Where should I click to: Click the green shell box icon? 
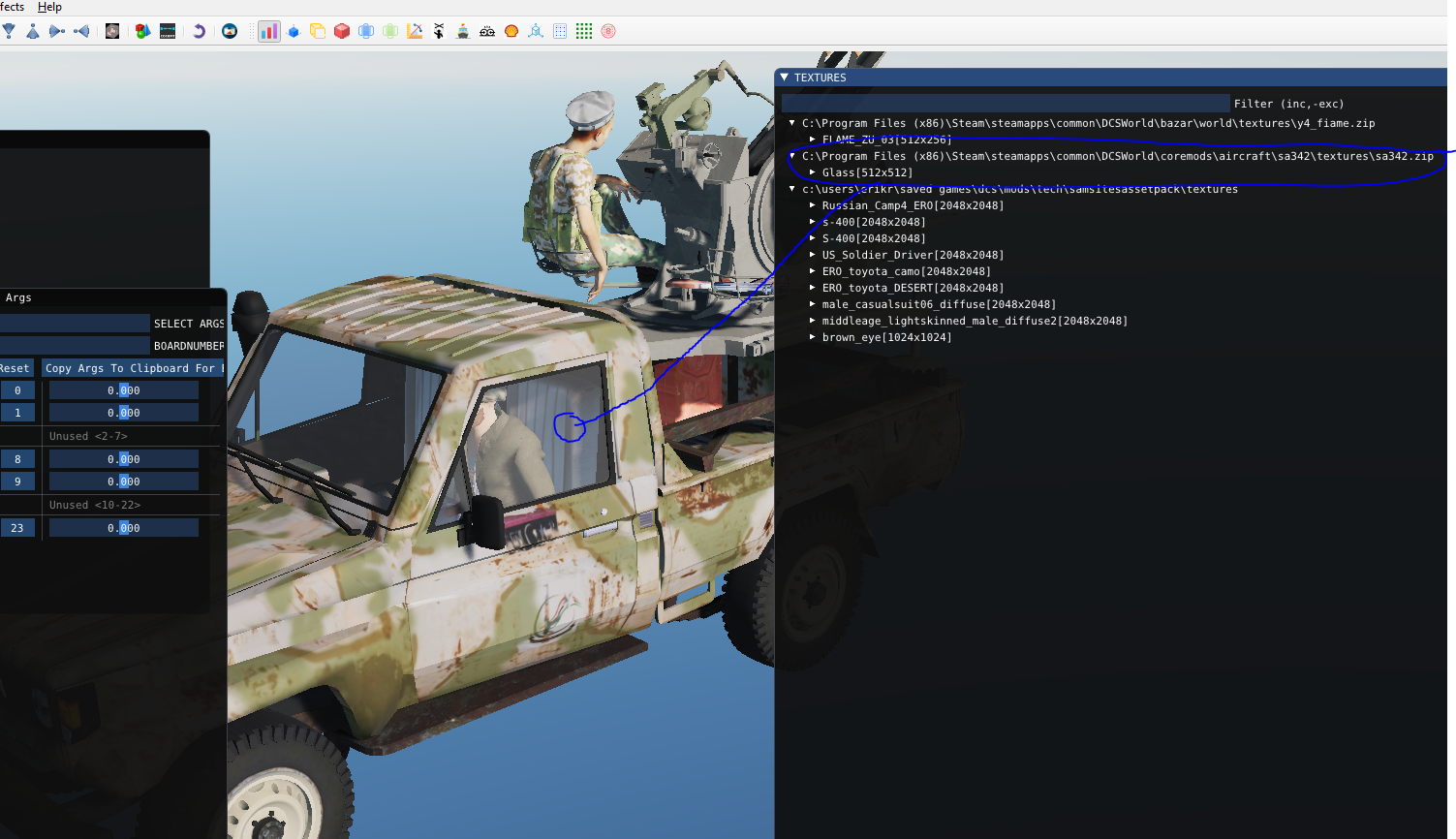coord(390,31)
